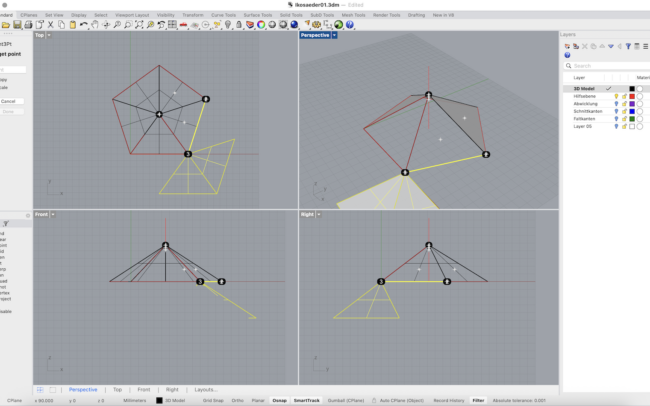The image size is (650, 406).
Task: Paste from clipboard using the clipboard icon
Action: click(x=73, y=25)
